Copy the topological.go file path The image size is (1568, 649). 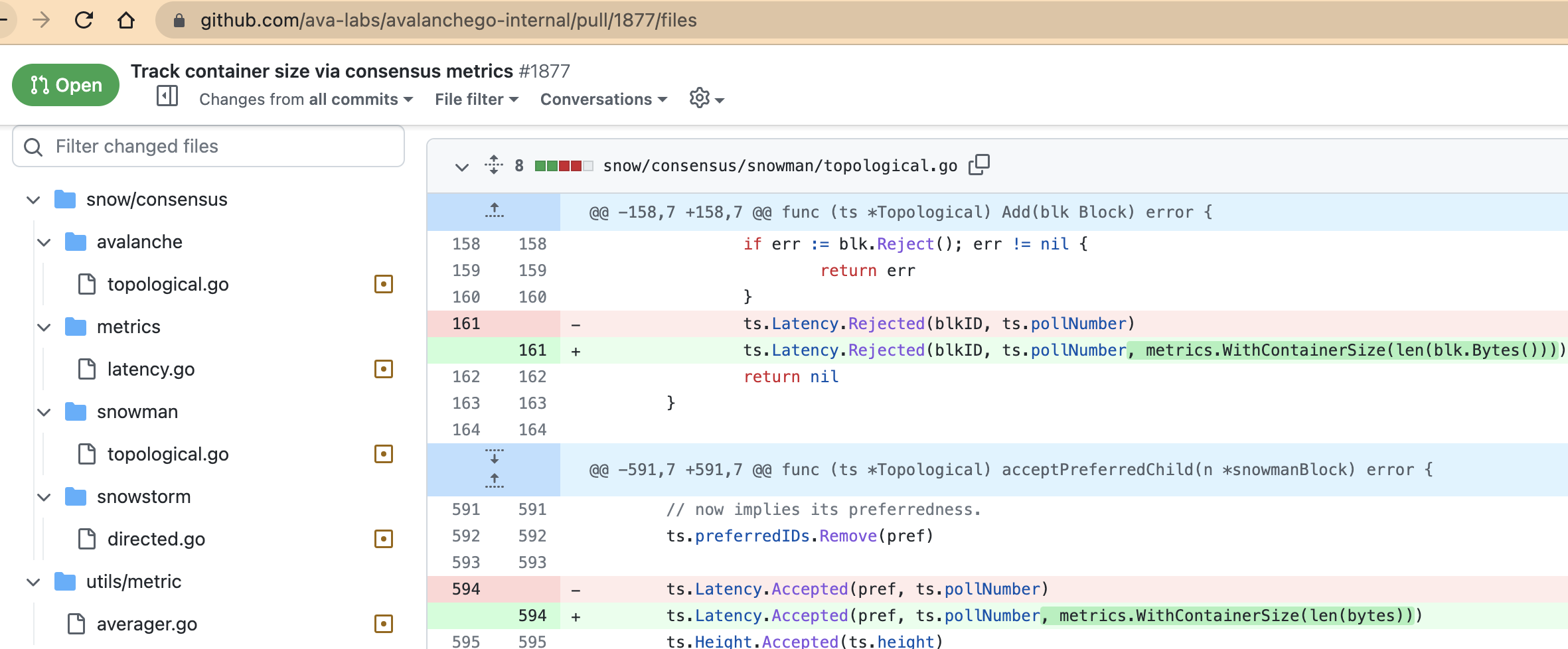click(x=979, y=165)
